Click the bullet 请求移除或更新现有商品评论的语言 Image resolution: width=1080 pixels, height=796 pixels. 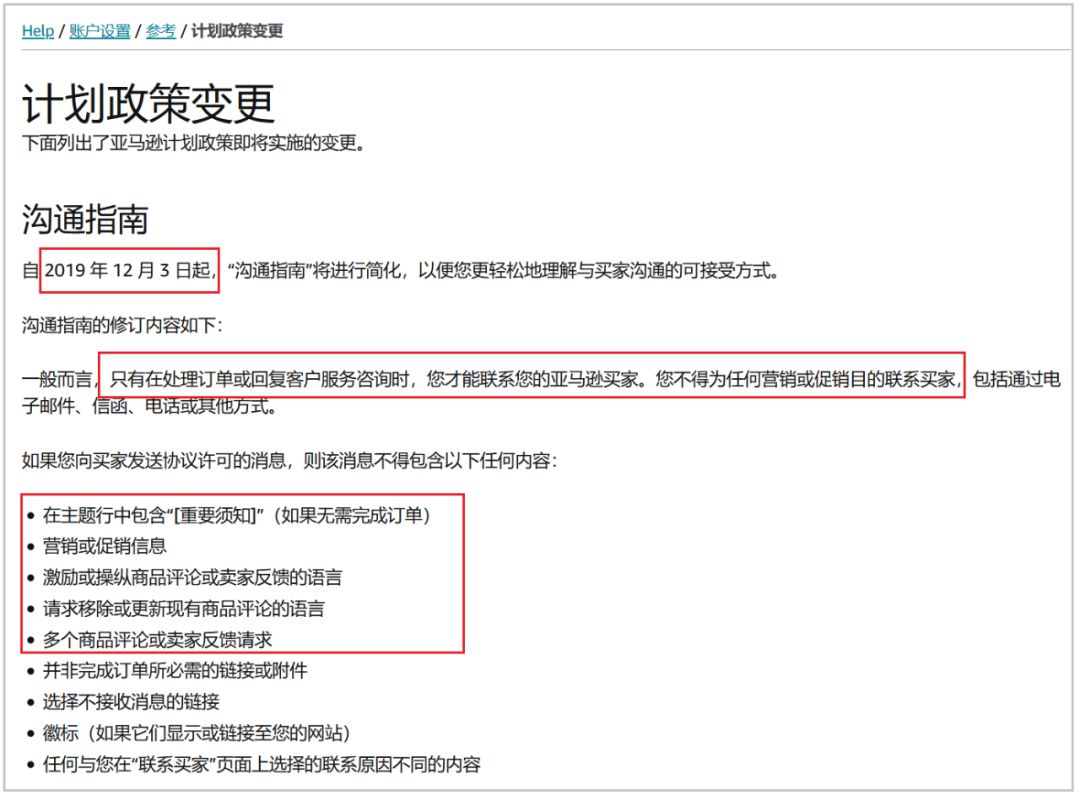click(x=183, y=608)
